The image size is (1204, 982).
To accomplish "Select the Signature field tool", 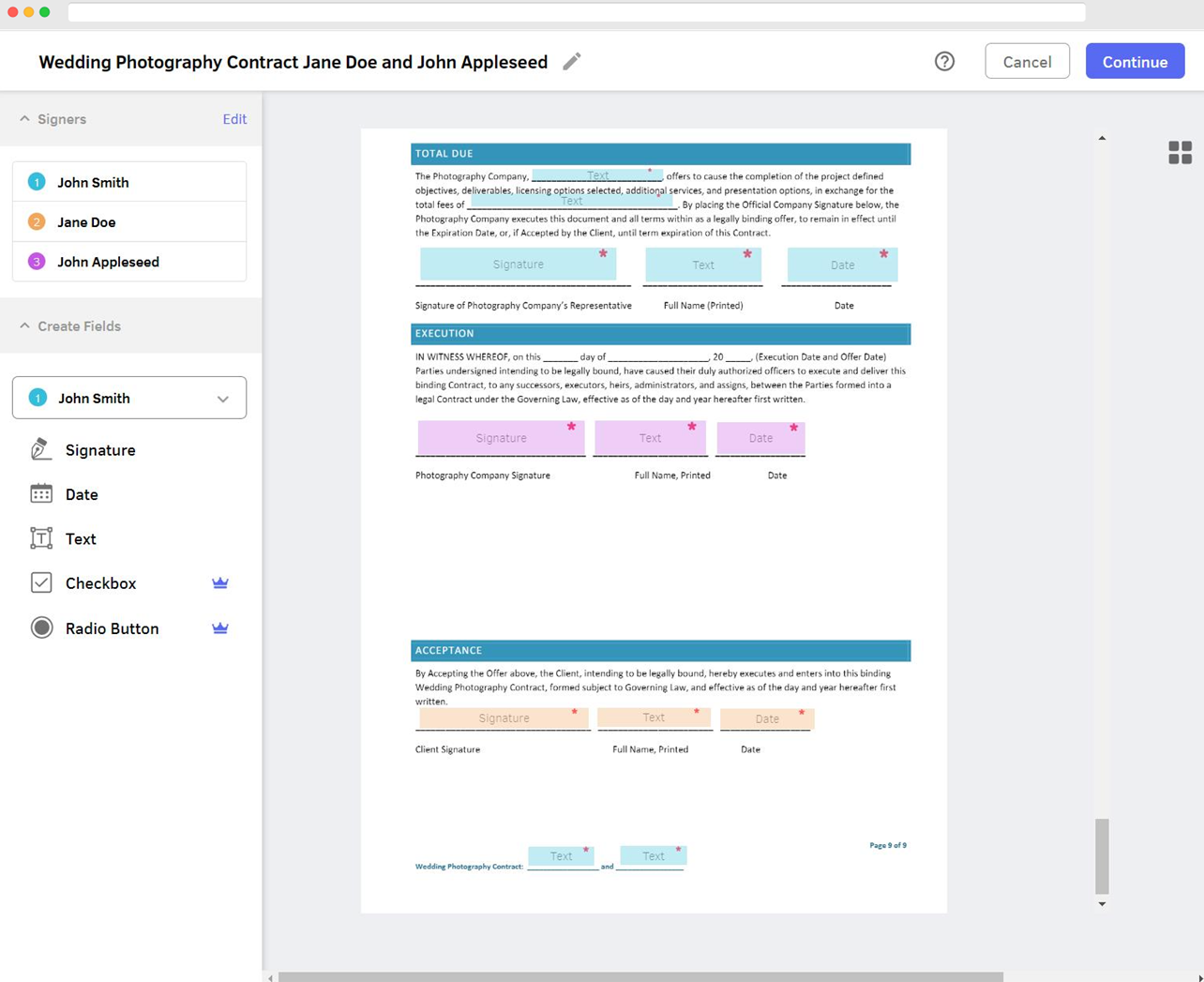I will [99, 450].
